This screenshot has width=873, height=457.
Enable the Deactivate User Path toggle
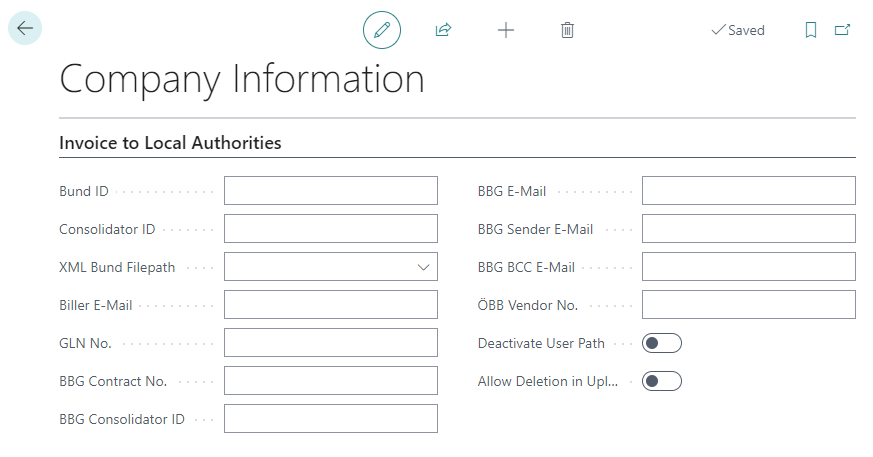point(661,343)
